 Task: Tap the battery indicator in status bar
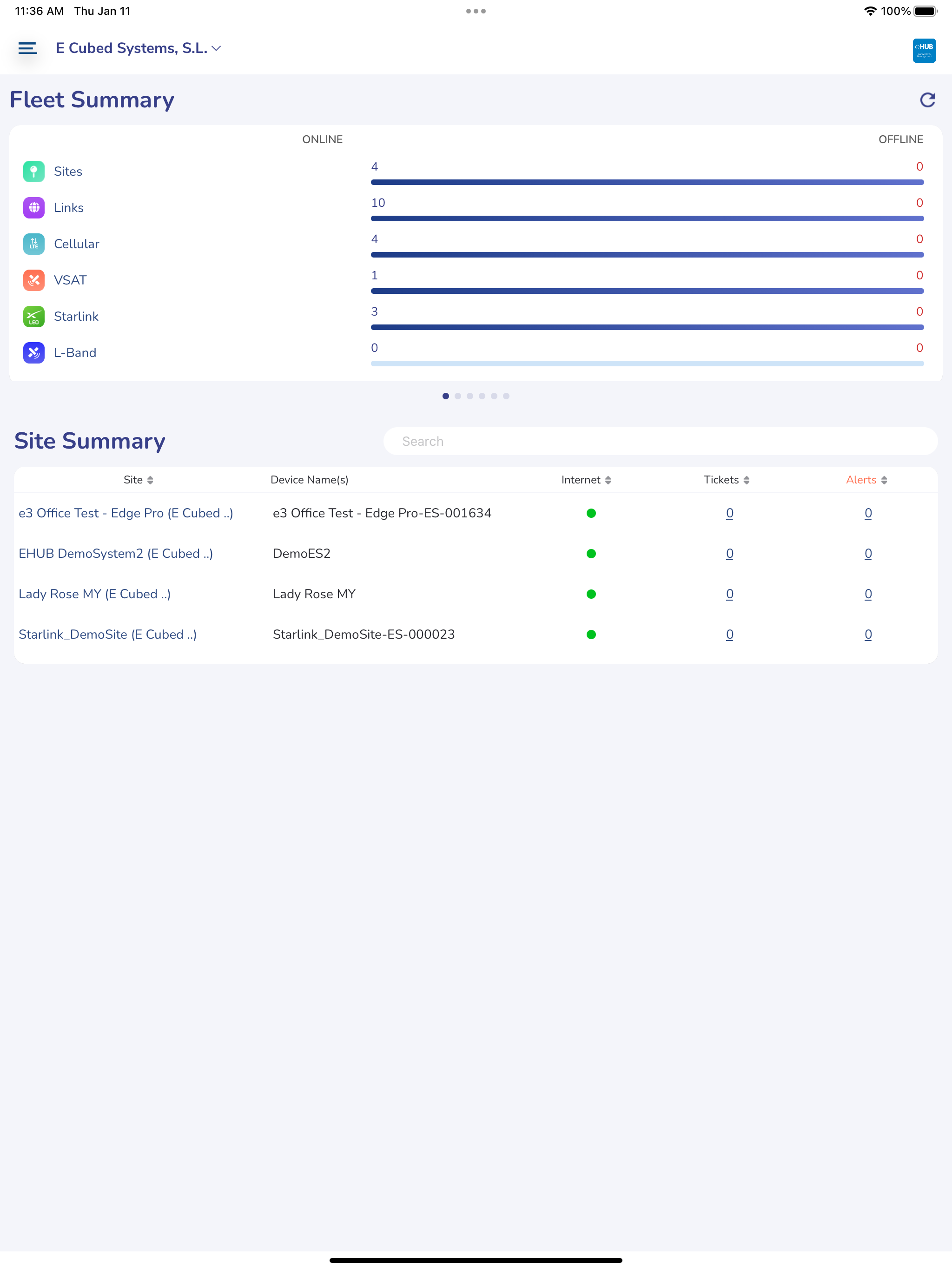[925, 11]
